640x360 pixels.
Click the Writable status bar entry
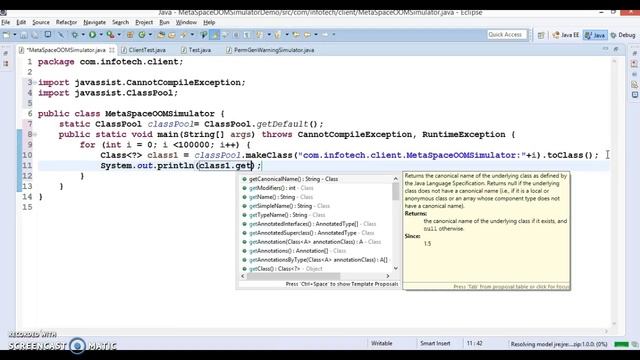(x=382, y=344)
